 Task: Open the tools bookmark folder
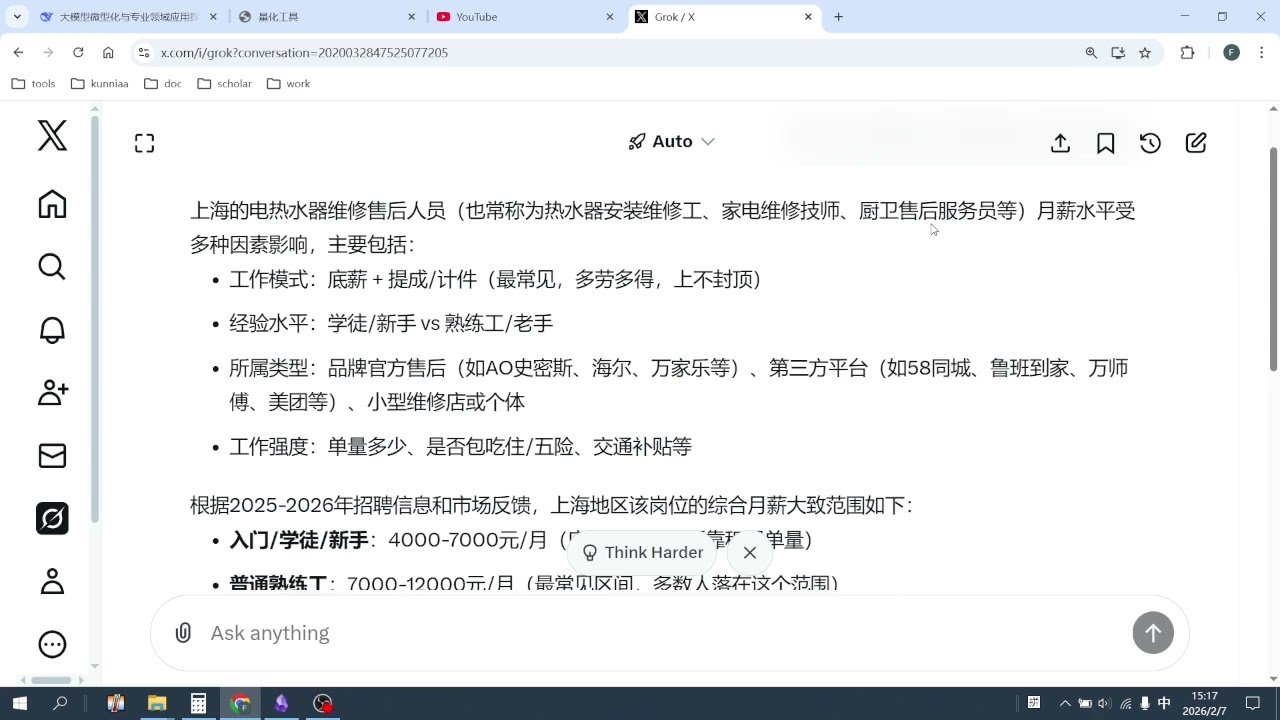click(33, 84)
